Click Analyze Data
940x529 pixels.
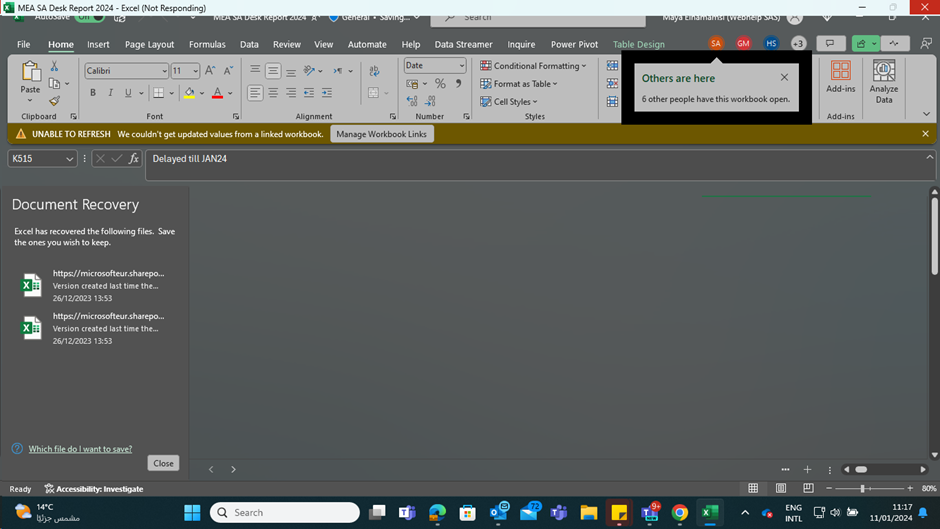pos(884,82)
